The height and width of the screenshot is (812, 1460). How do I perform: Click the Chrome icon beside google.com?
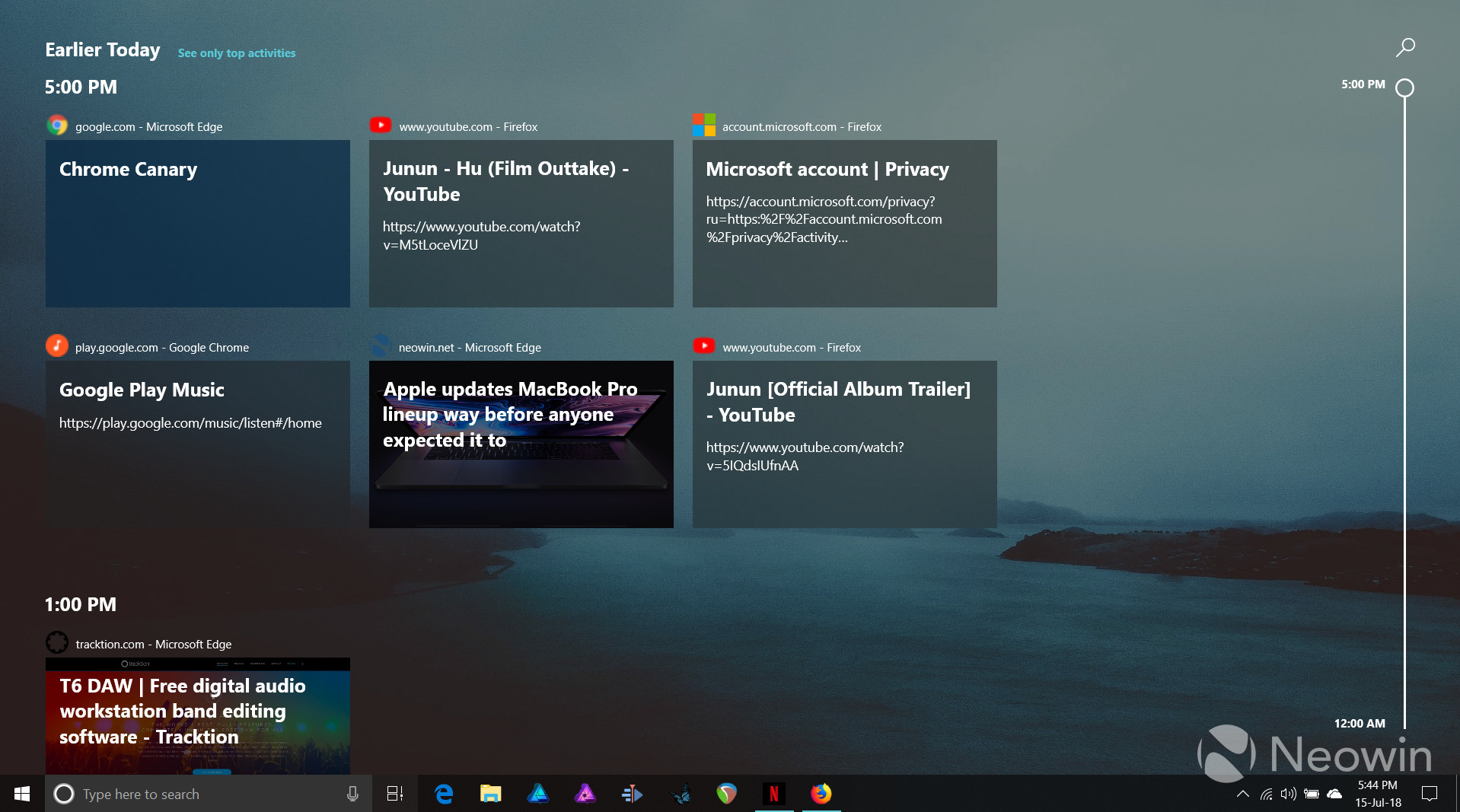57,126
